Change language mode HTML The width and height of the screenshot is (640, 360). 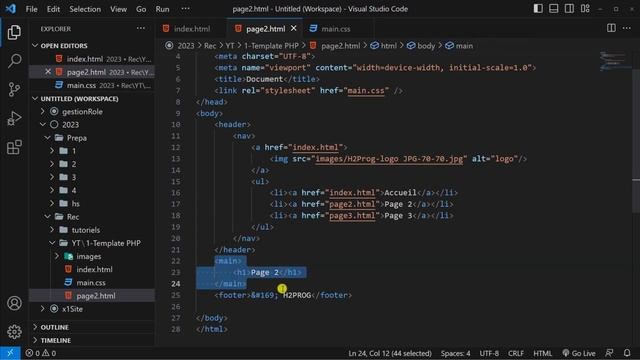[542, 353]
